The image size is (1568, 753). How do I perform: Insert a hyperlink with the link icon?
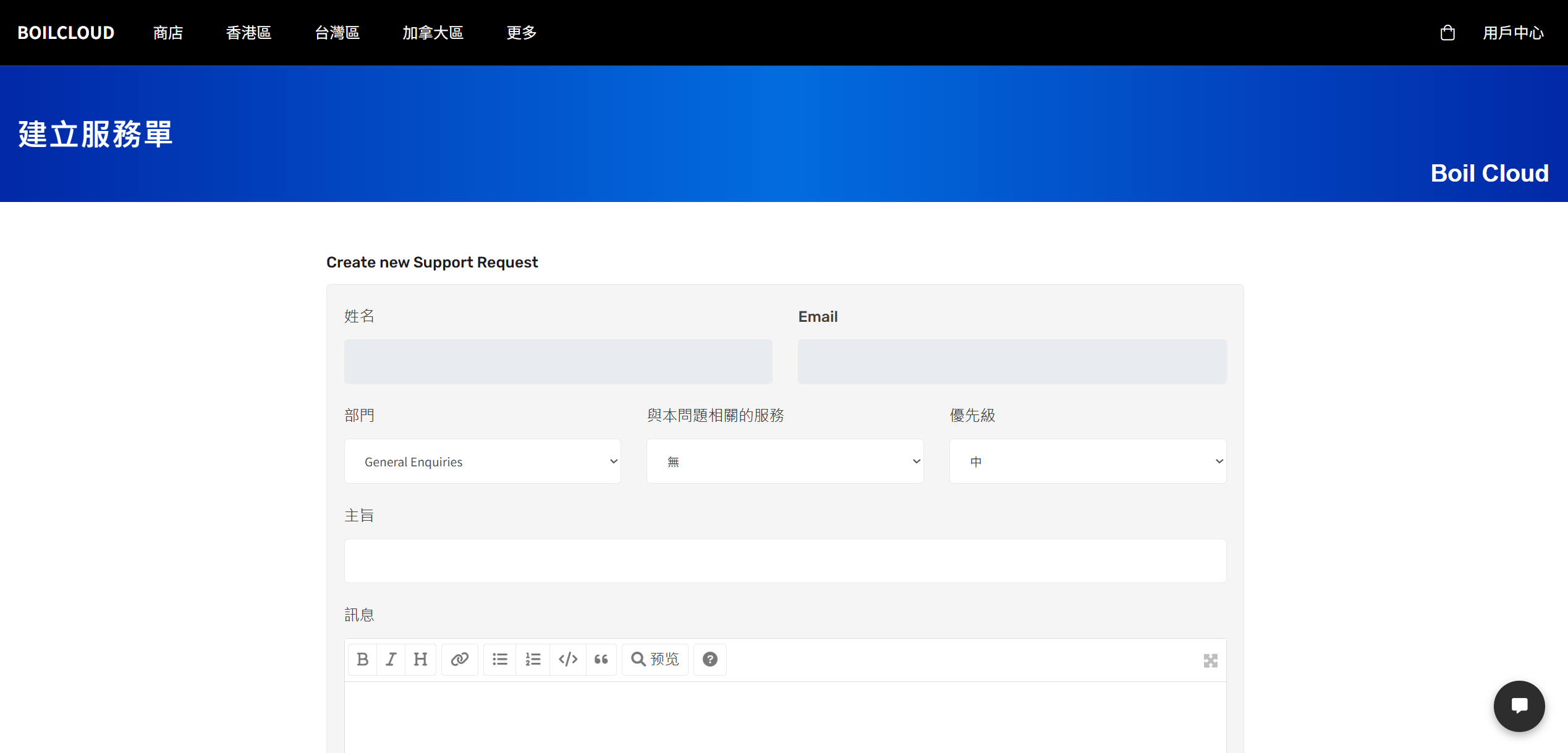click(459, 659)
